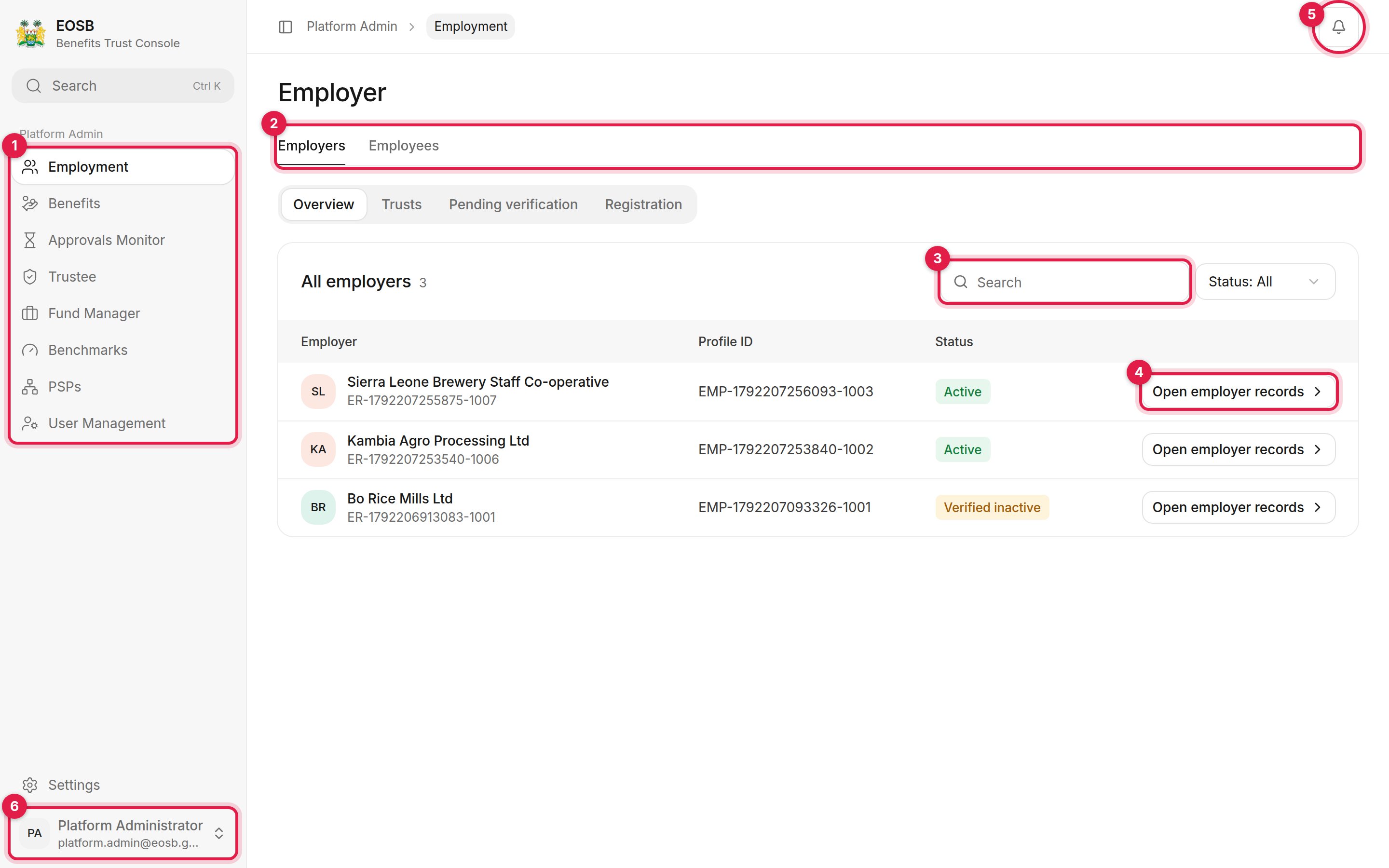Click the Benefits hand-coins icon
The width and height of the screenshot is (1389, 868).
30,204
